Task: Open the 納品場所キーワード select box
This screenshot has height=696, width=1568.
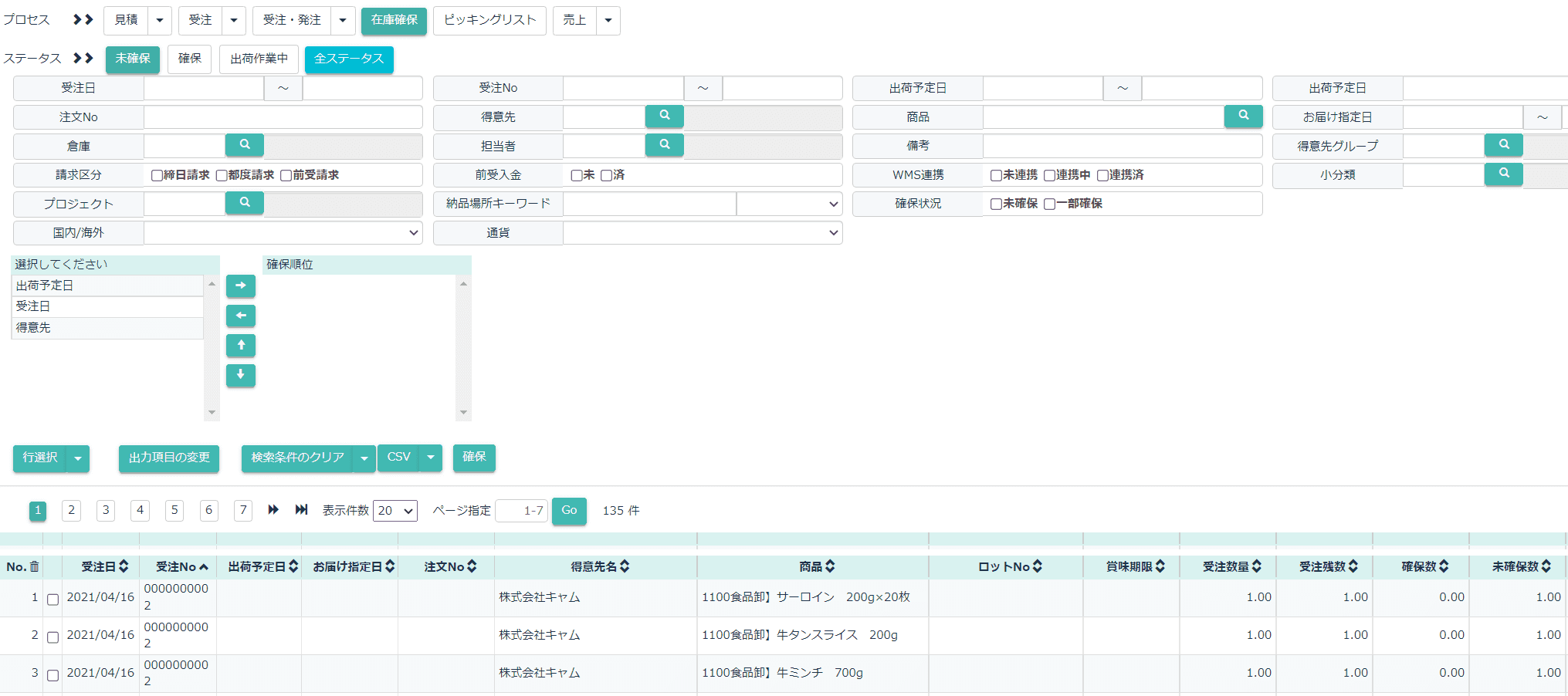Action: coord(789,204)
